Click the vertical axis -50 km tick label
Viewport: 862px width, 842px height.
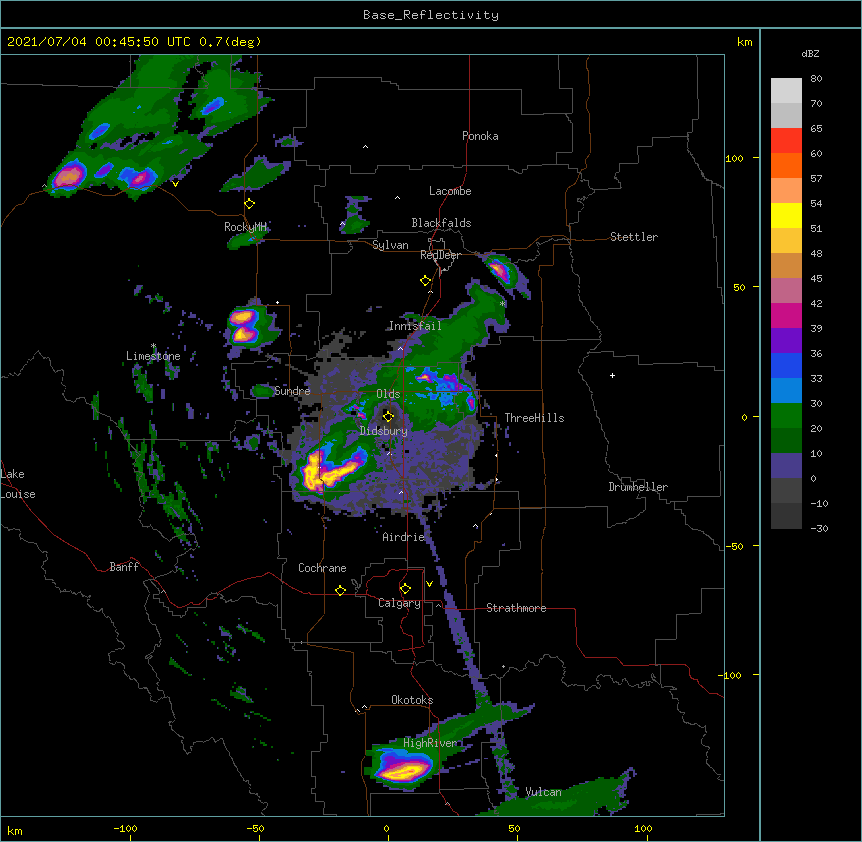(734, 546)
